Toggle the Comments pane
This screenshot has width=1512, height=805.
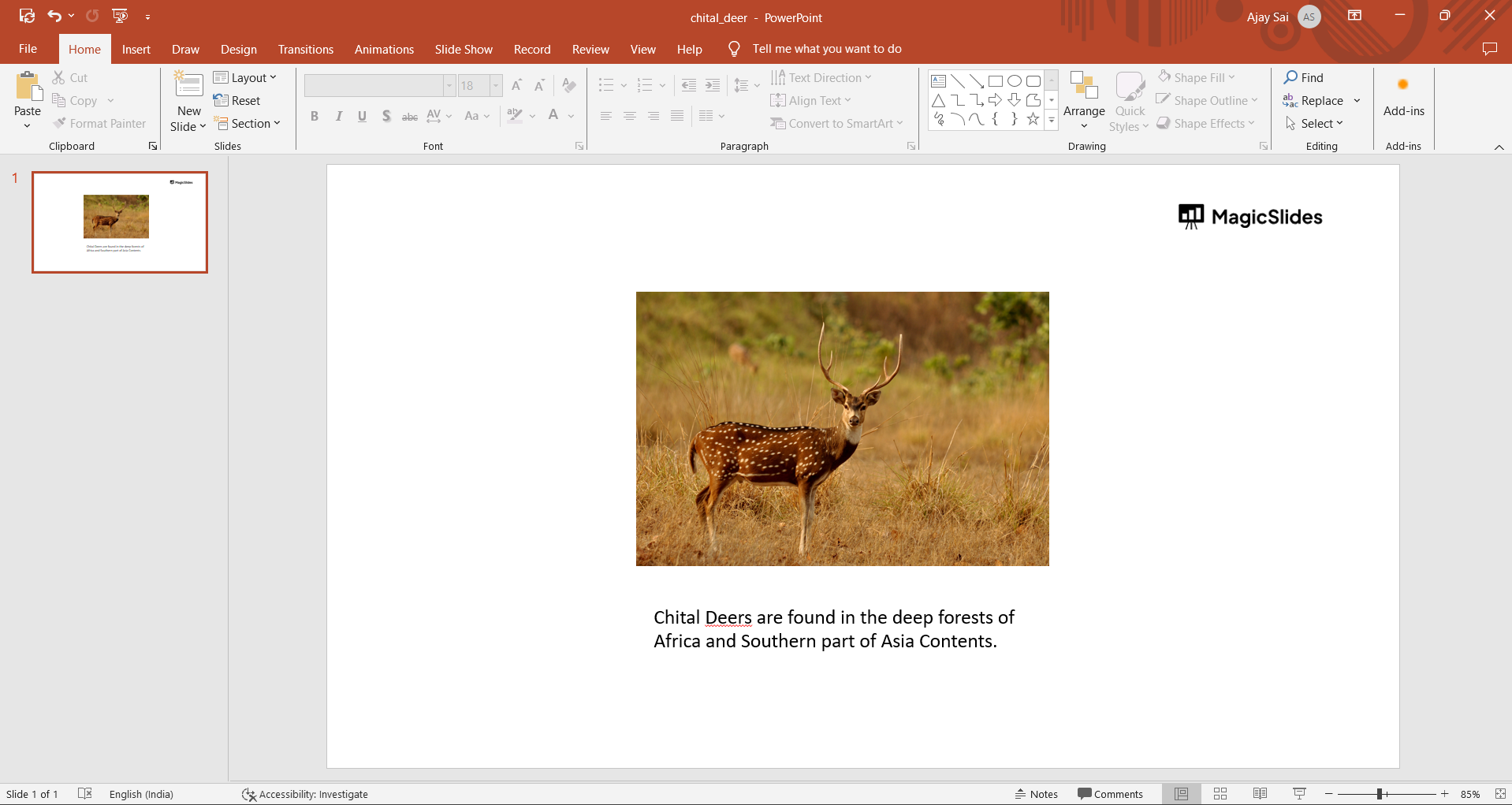click(x=1110, y=794)
